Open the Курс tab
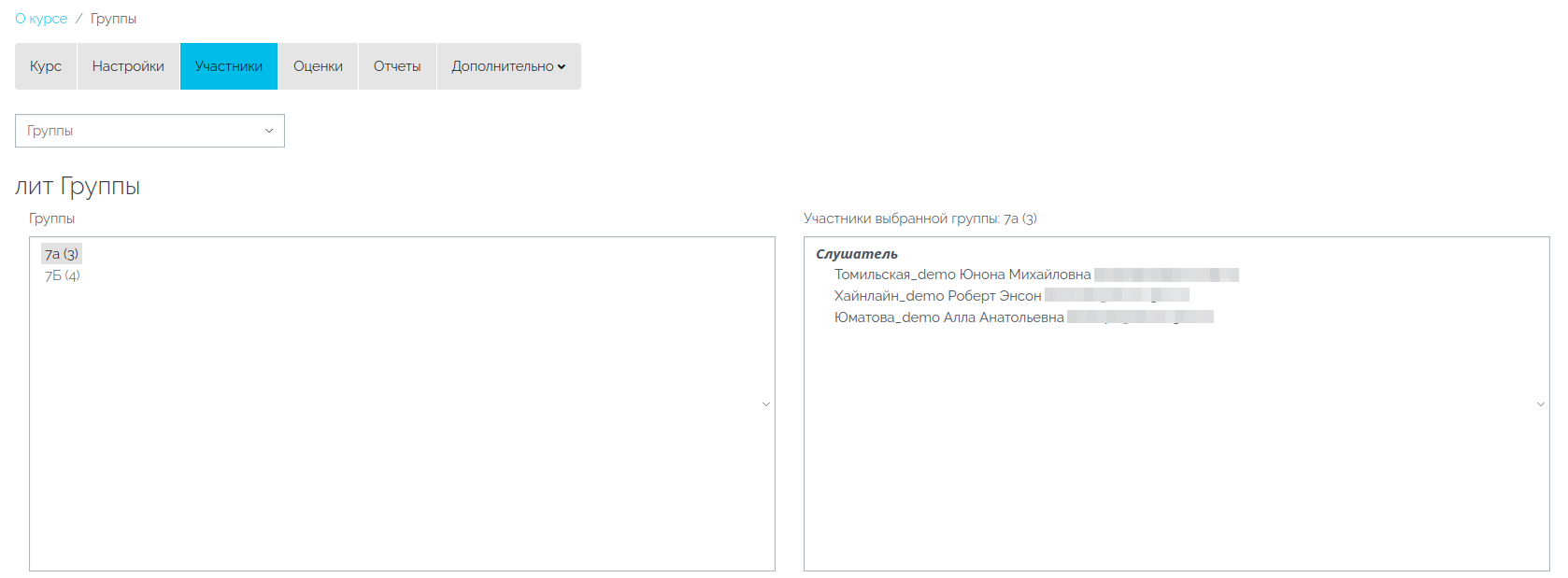Viewport: 1568px width, 578px height. click(46, 66)
